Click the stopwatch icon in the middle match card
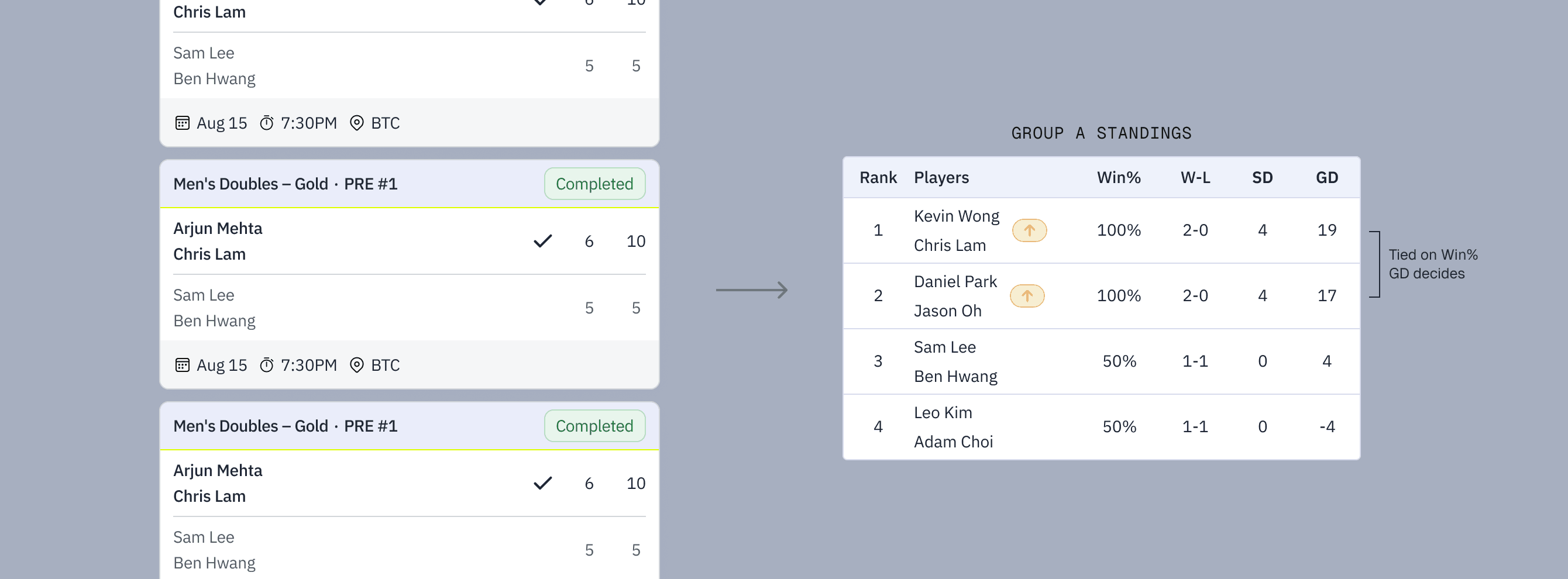 [x=267, y=365]
